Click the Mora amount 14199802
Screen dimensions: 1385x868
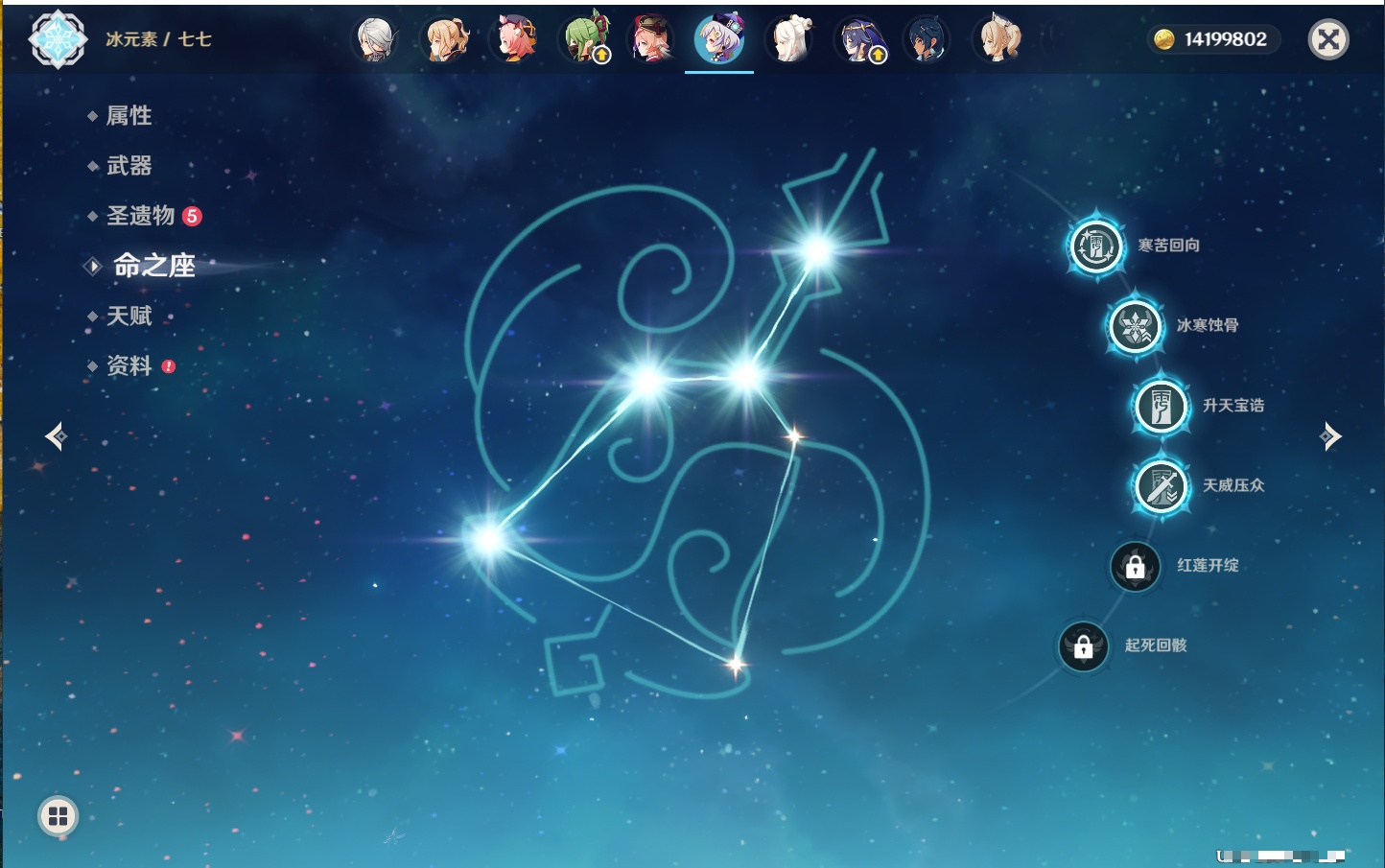(x=1225, y=39)
